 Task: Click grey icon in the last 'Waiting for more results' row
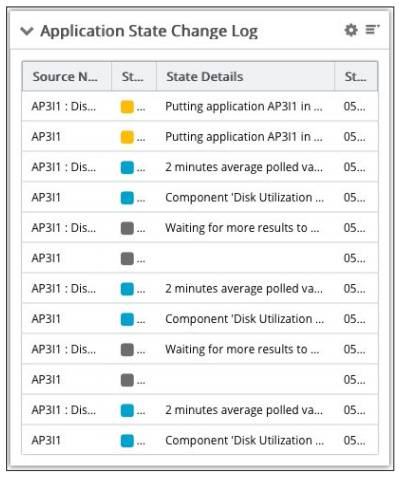pyautogui.click(x=127, y=350)
